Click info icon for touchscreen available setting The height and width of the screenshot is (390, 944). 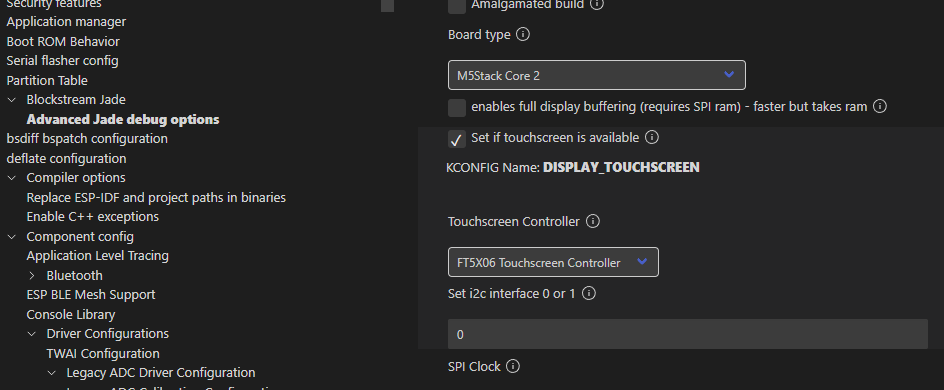coord(651,137)
